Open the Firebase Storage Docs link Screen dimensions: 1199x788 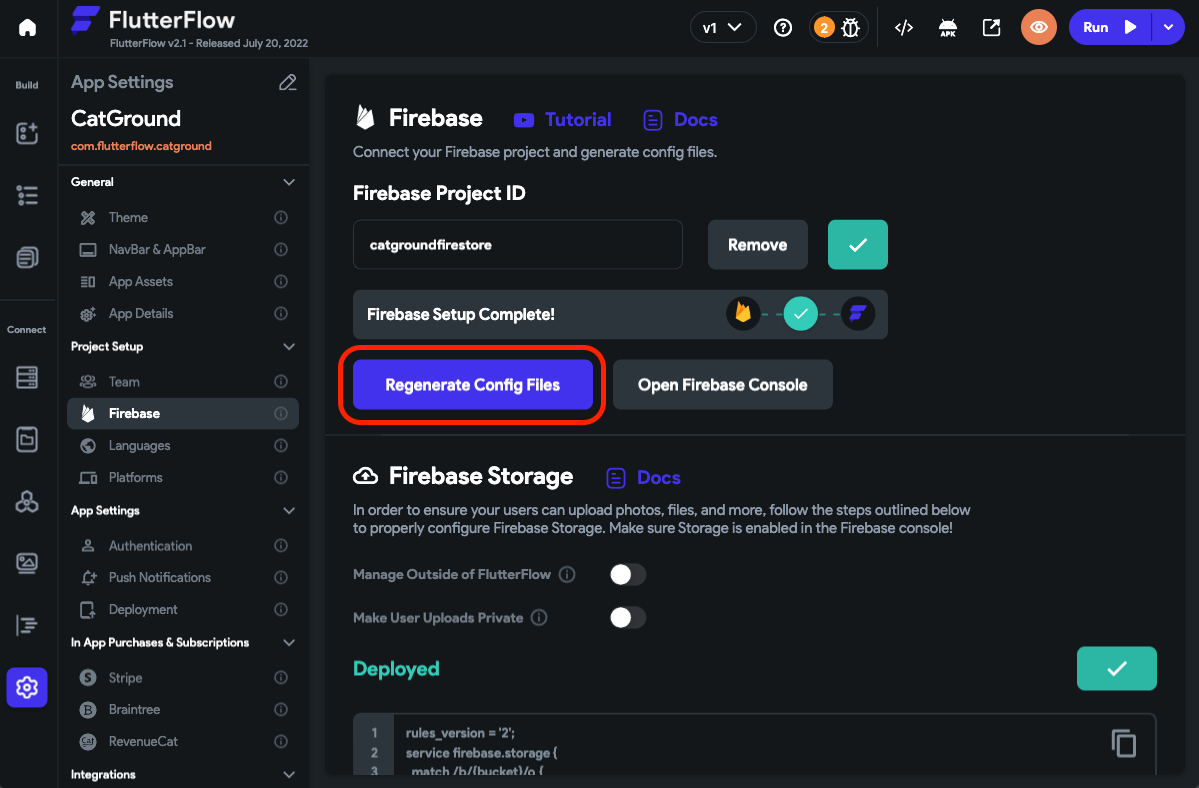[x=643, y=478]
